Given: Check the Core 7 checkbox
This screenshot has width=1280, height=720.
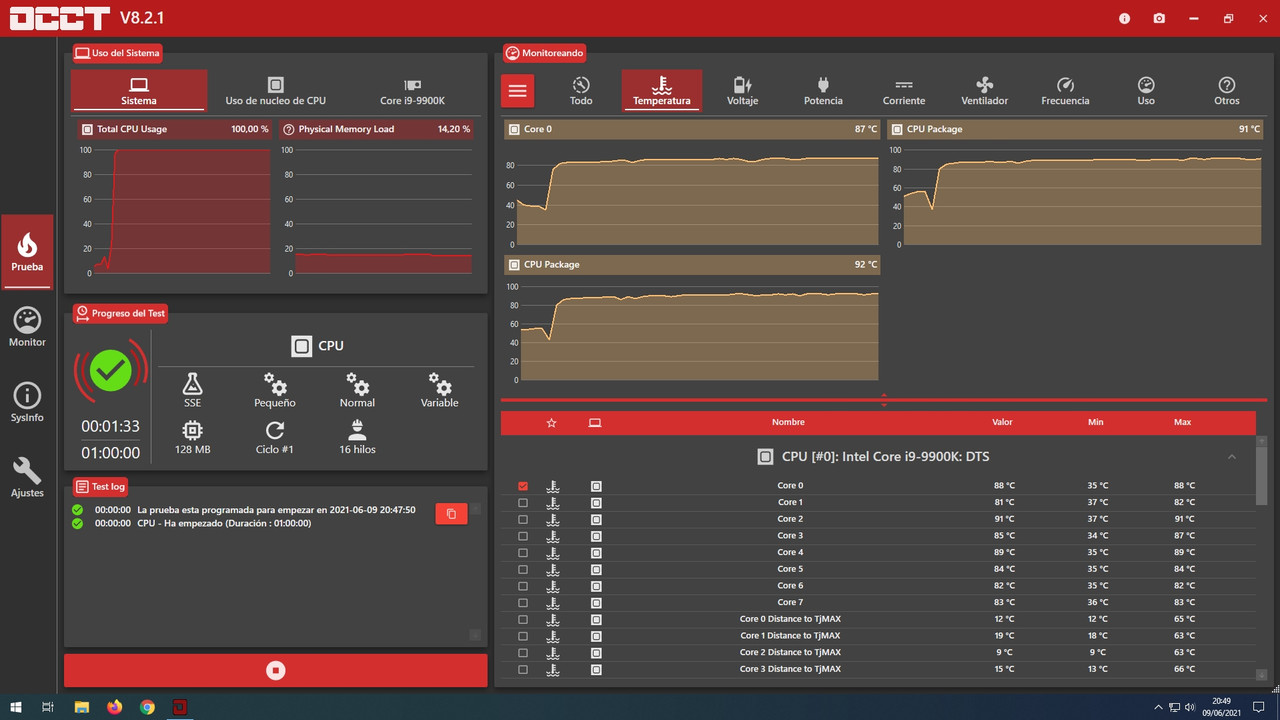Looking at the screenshot, I should point(523,602).
